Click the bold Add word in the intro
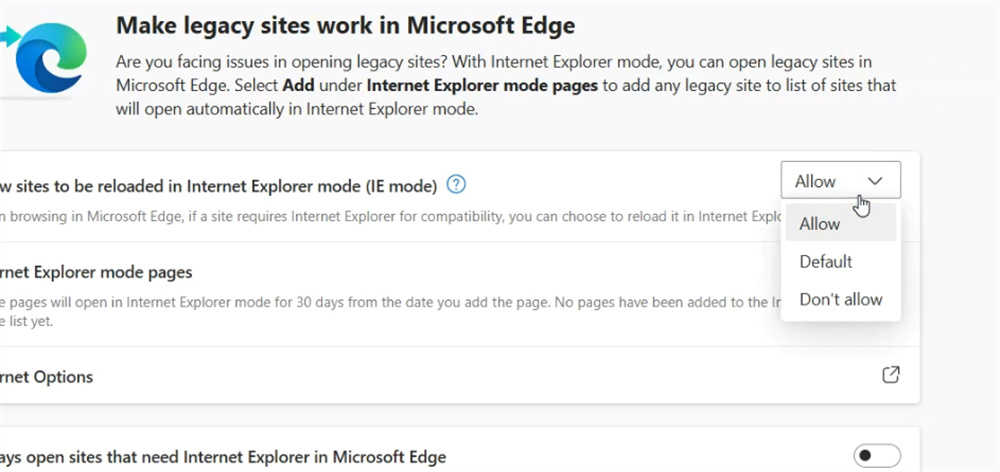This screenshot has width=1000, height=472. point(298,86)
